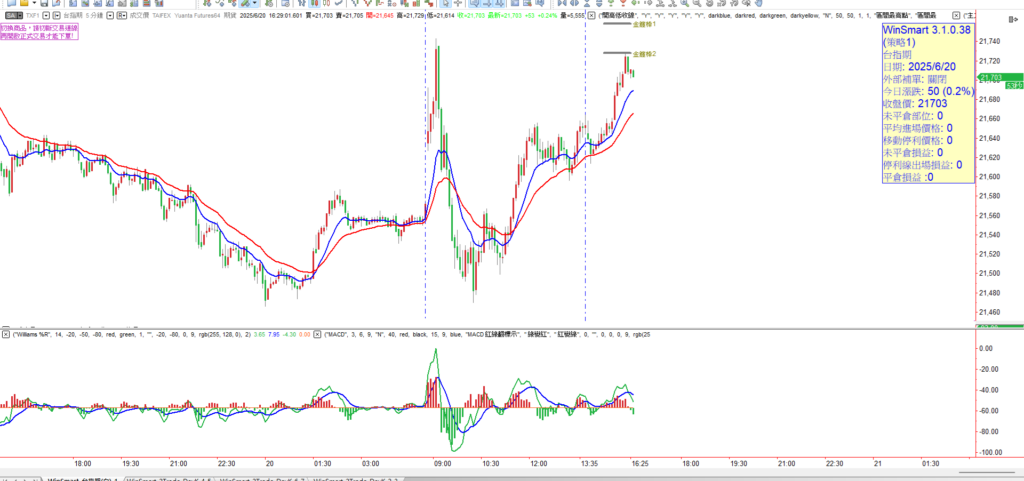Open the interval dropdown after 5 分鐘

pyautogui.click(x=110, y=15)
